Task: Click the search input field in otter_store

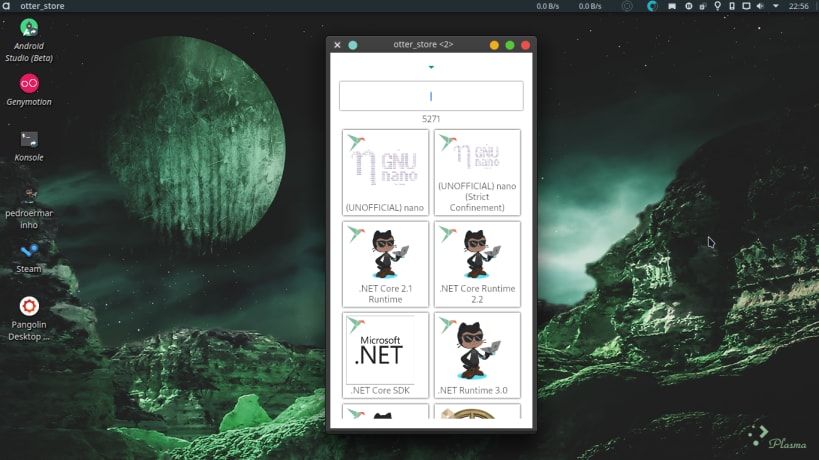Action: pyautogui.click(x=431, y=96)
